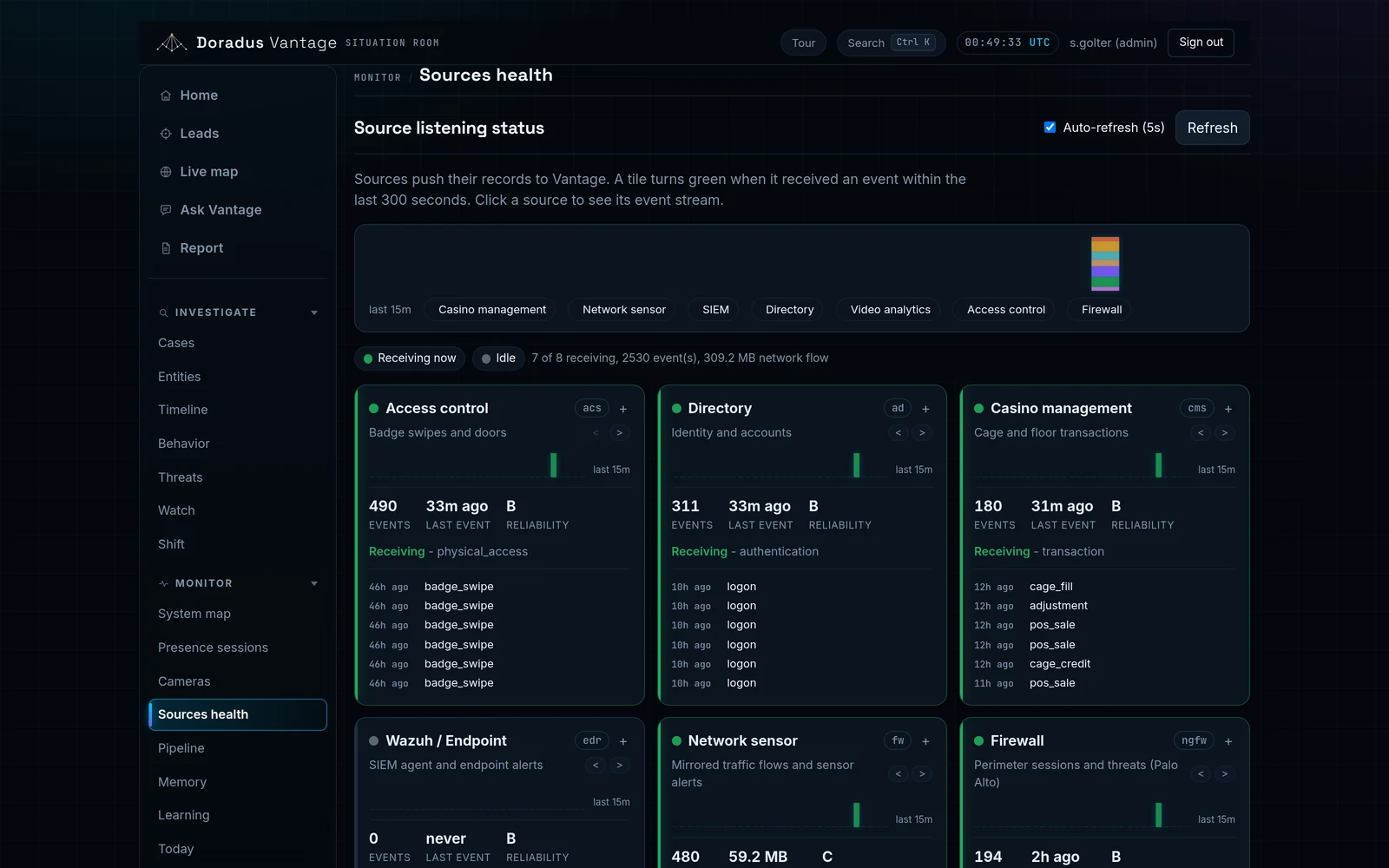1389x868 pixels.
Task: Click the Sign out button
Action: (1201, 43)
